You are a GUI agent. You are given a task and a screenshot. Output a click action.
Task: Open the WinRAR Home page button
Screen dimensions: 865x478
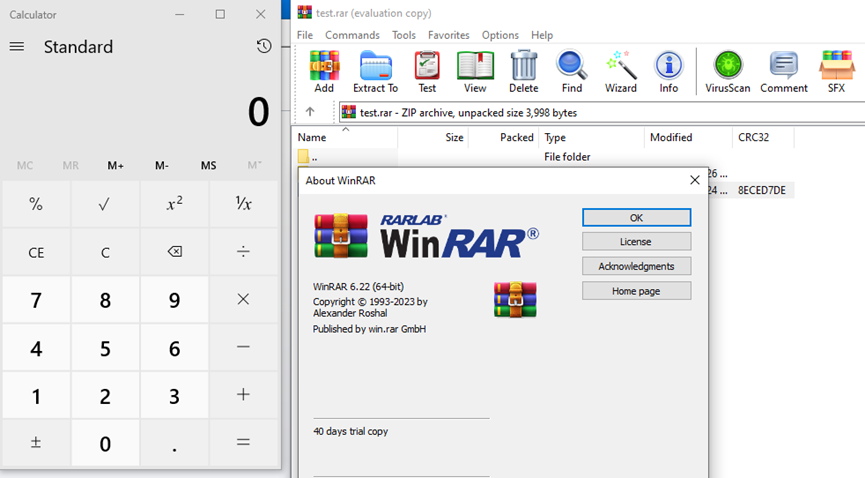coord(636,291)
